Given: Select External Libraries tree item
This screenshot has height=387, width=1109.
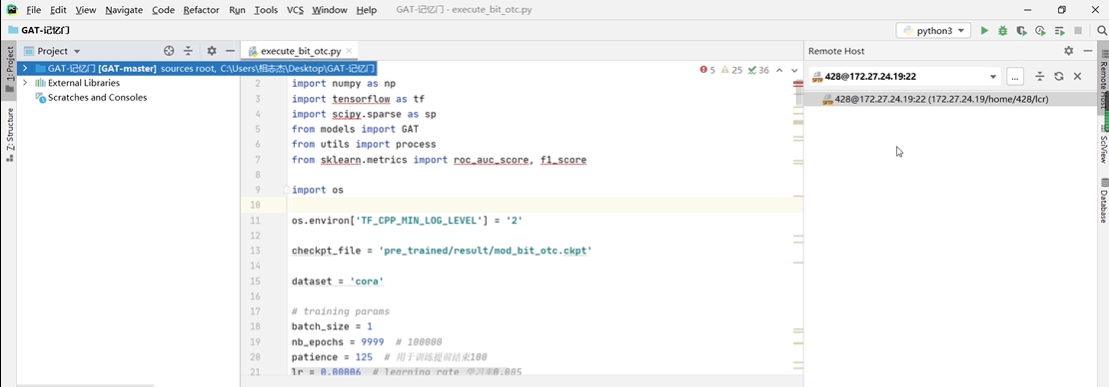Looking at the screenshot, I should click(x=77, y=83).
